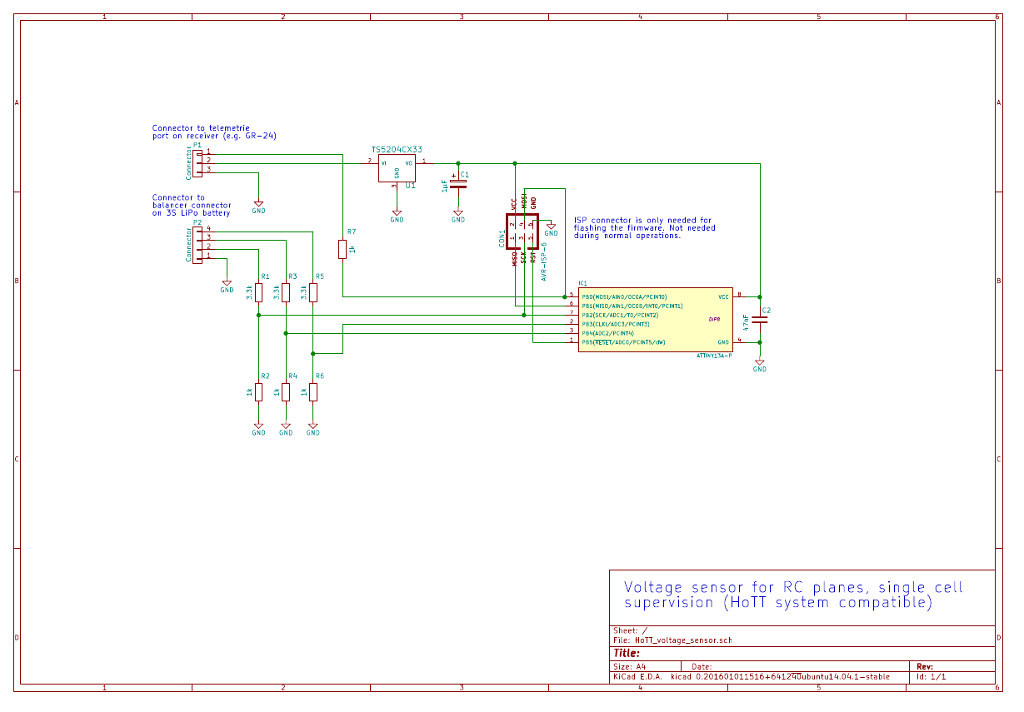
Task: Click the 'Id: 1/1' field
Action: coord(931,677)
